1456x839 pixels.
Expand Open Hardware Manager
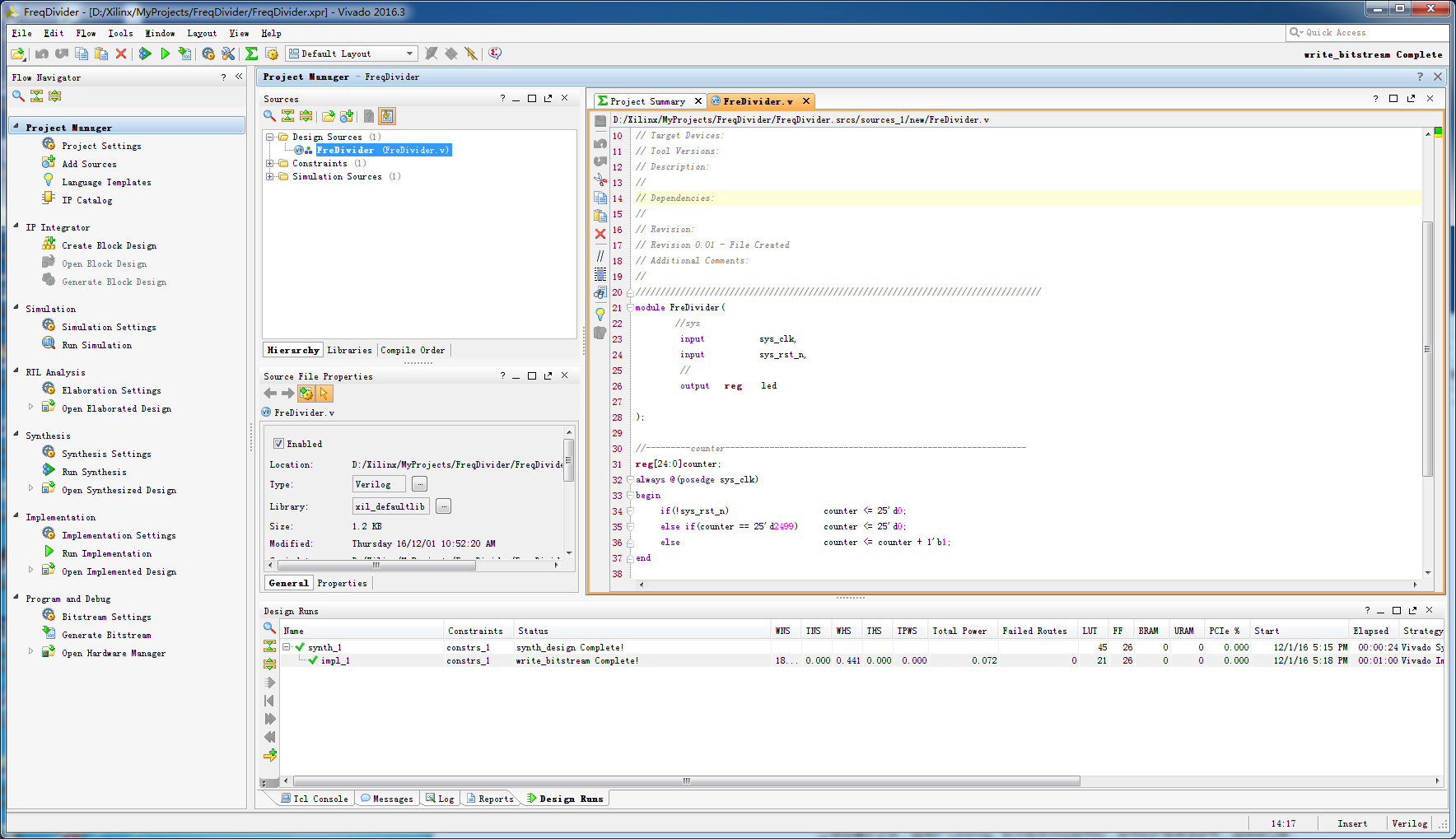coord(31,650)
